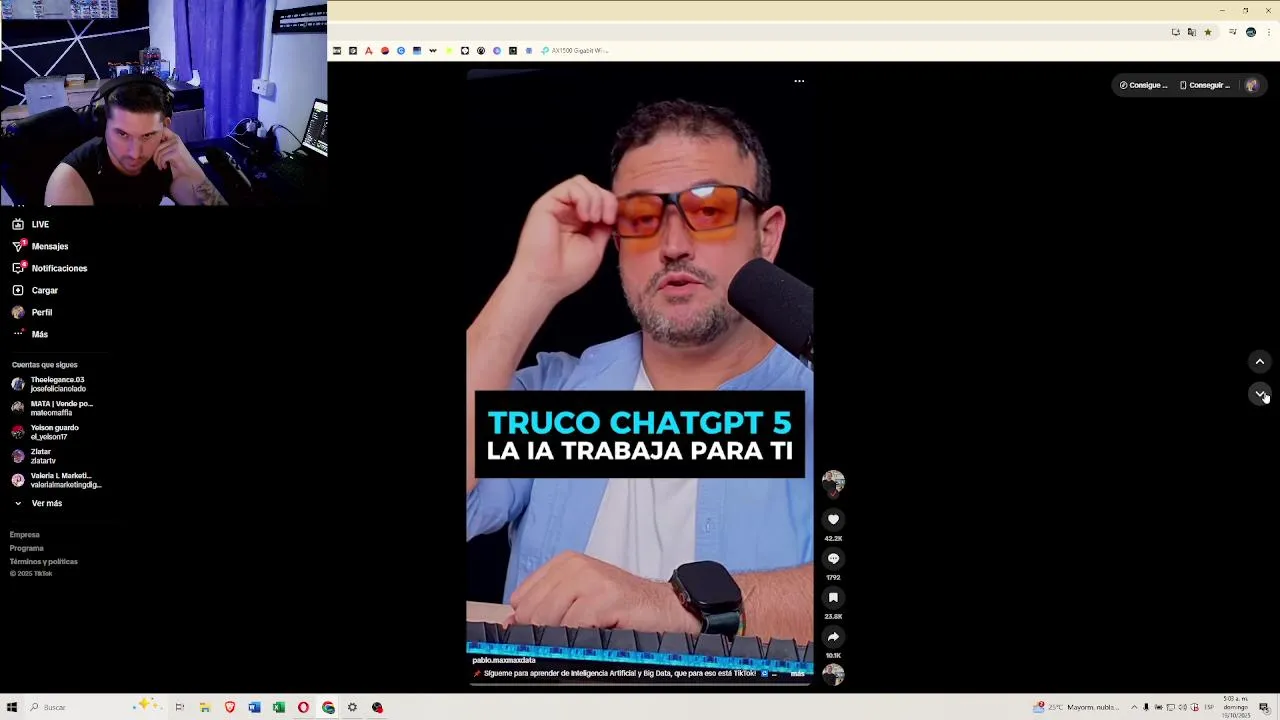Open Word from the taskbar

tap(254, 707)
